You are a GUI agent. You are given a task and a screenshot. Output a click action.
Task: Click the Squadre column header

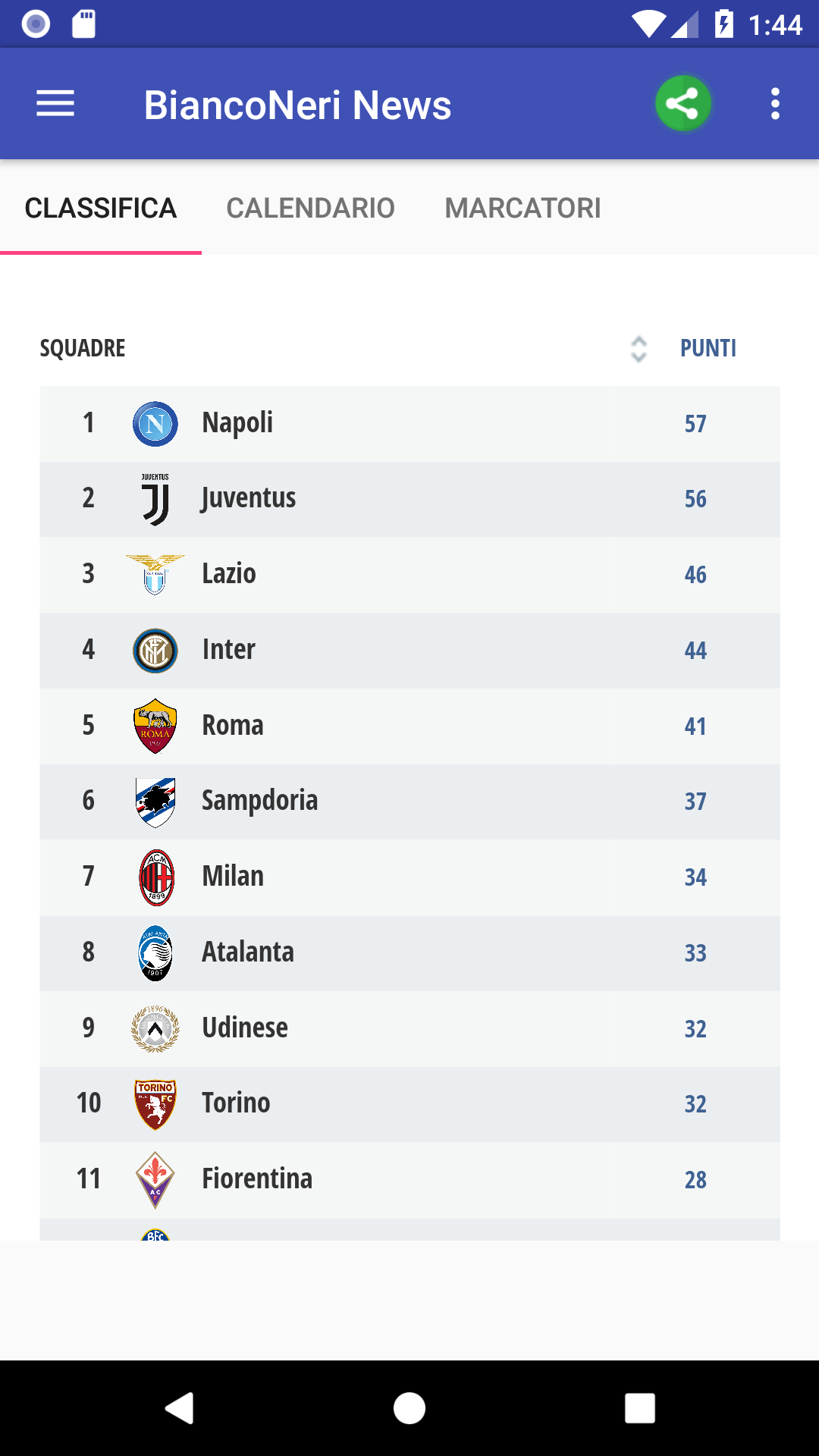(x=83, y=348)
